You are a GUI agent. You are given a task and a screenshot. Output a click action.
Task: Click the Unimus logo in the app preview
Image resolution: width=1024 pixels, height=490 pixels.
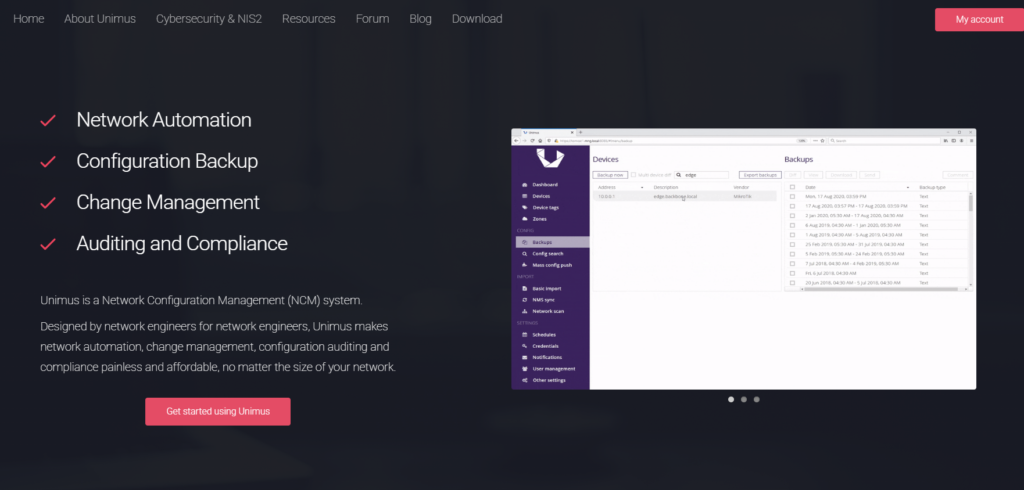[550, 159]
